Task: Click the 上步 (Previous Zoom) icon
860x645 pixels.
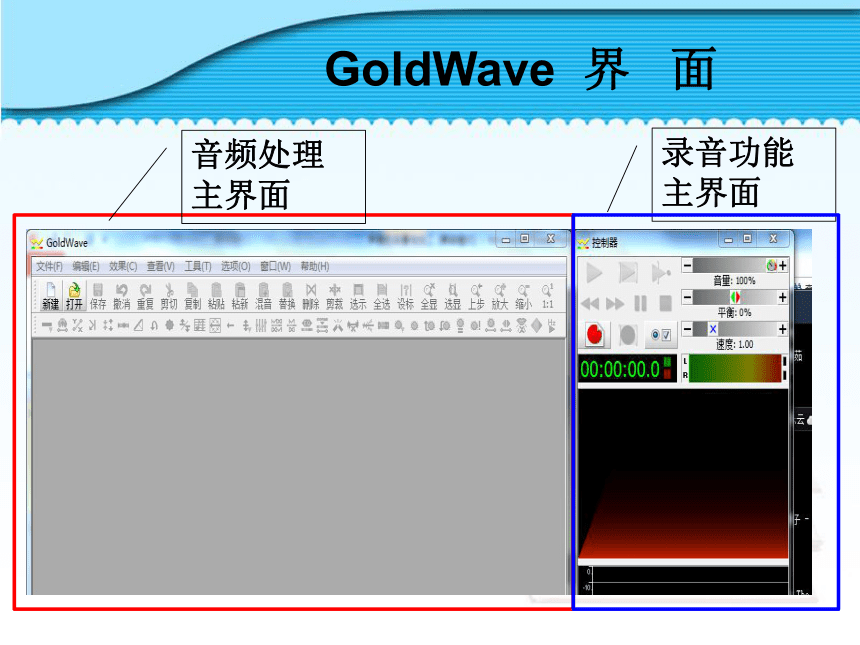Action: (x=476, y=296)
